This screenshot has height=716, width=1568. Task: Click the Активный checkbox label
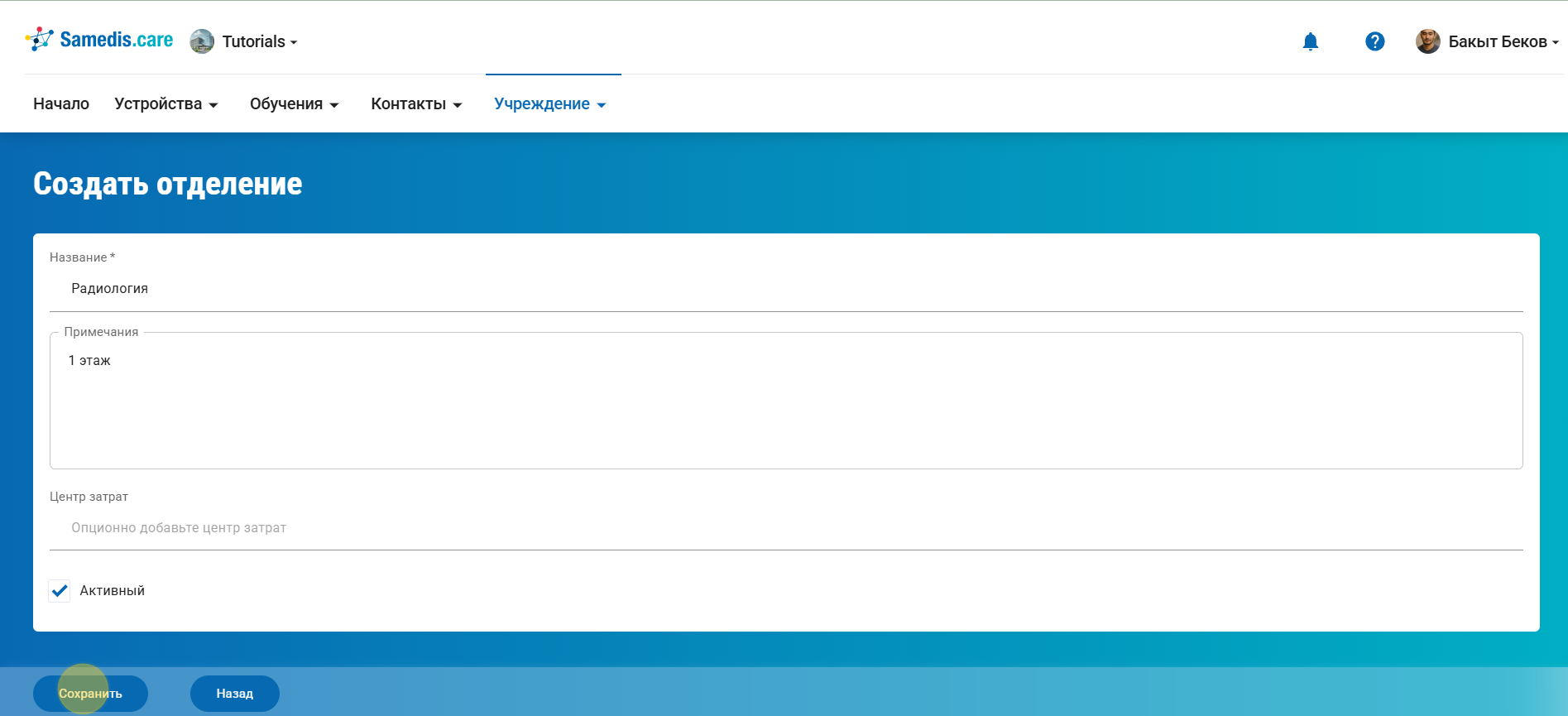click(112, 590)
